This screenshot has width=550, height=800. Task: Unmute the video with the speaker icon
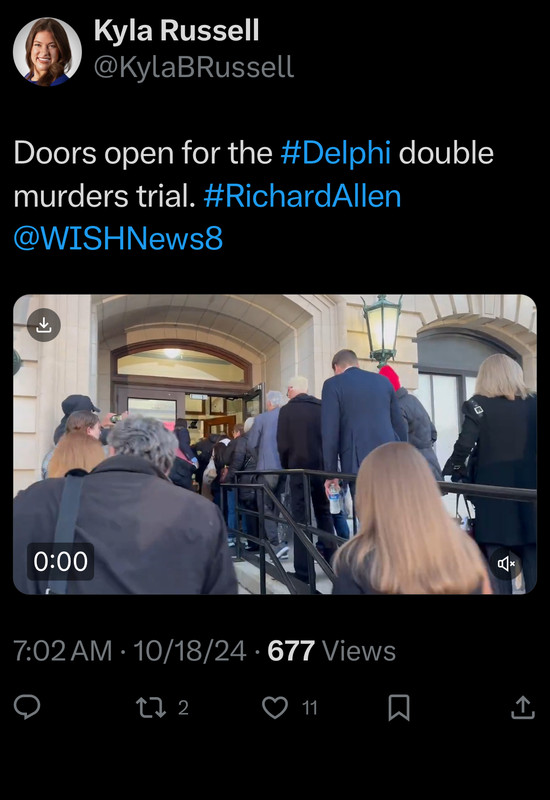pyautogui.click(x=506, y=563)
